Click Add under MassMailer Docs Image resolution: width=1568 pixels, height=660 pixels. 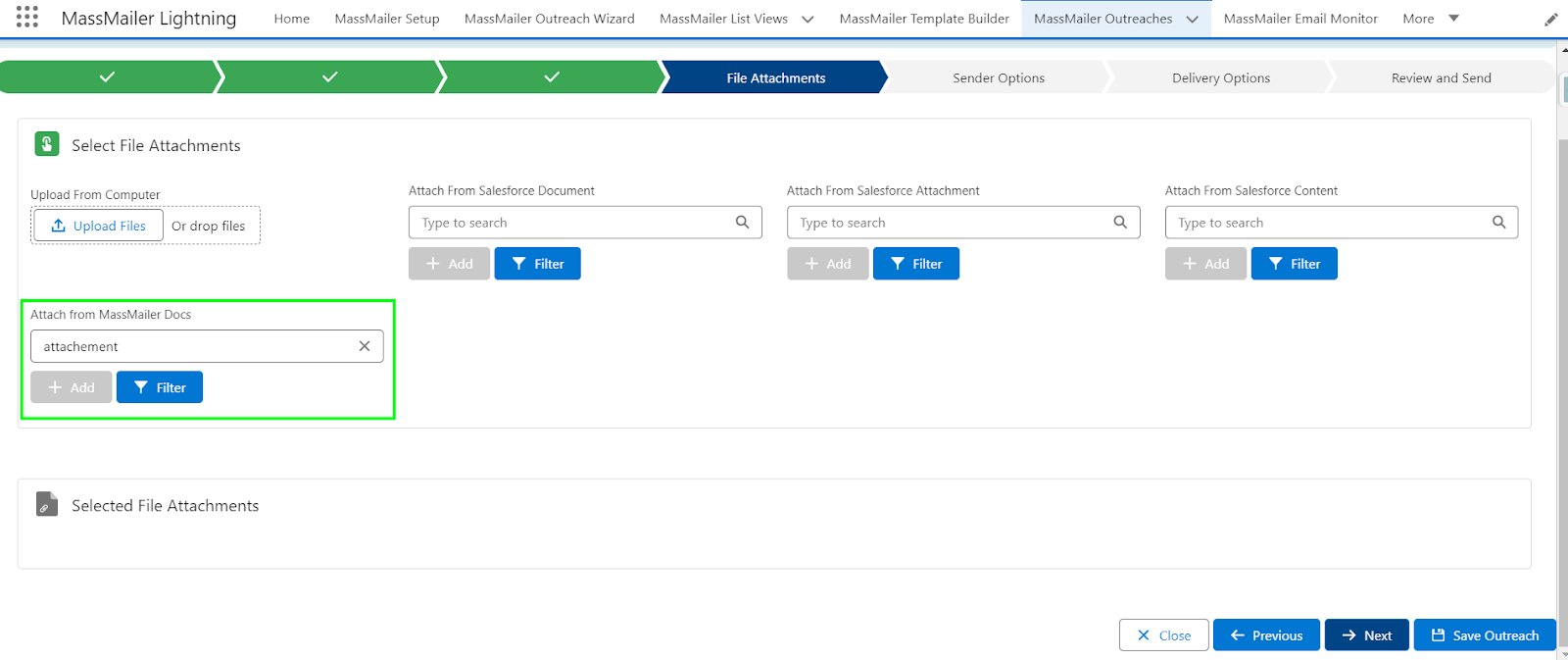click(71, 387)
